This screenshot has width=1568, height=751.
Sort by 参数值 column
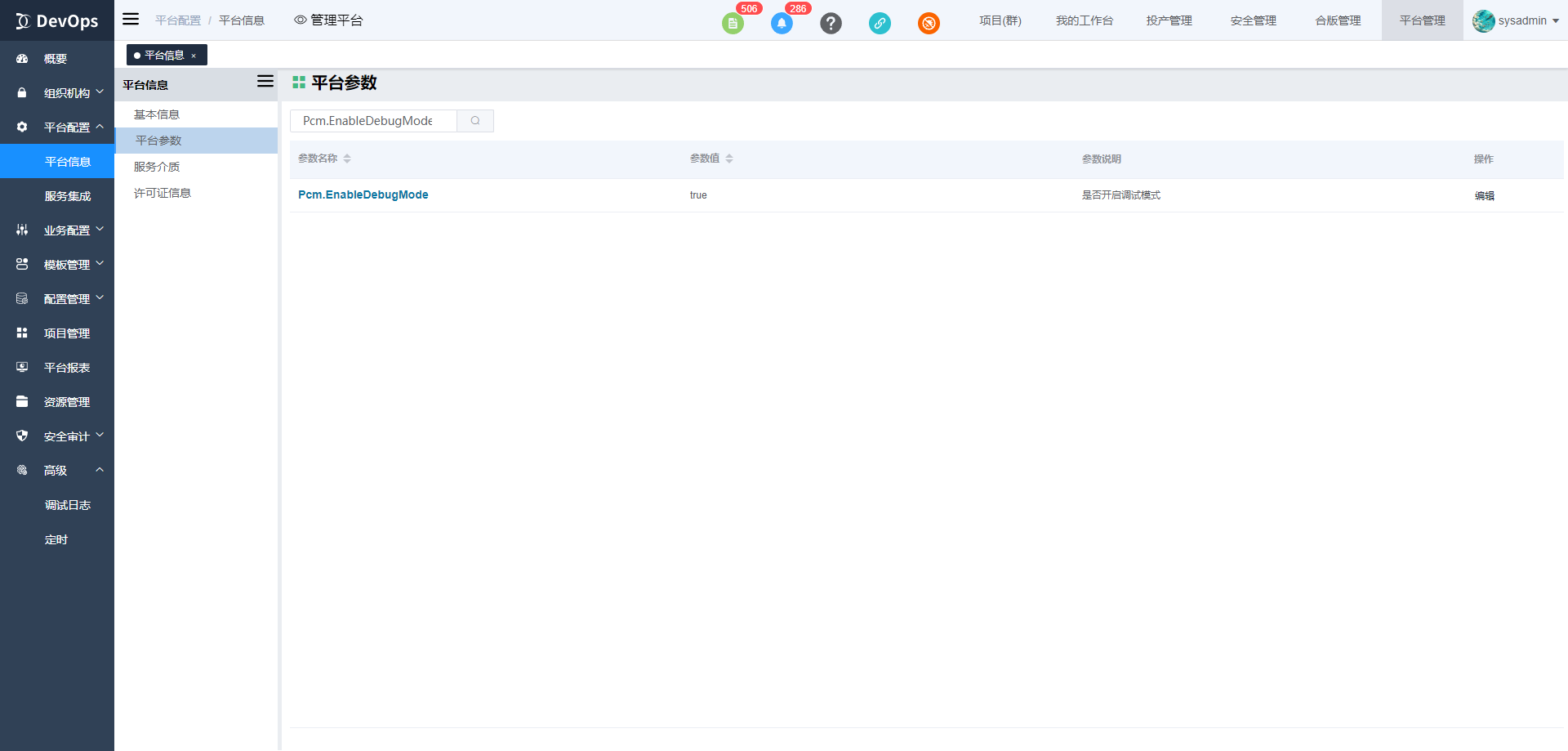pos(729,159)
